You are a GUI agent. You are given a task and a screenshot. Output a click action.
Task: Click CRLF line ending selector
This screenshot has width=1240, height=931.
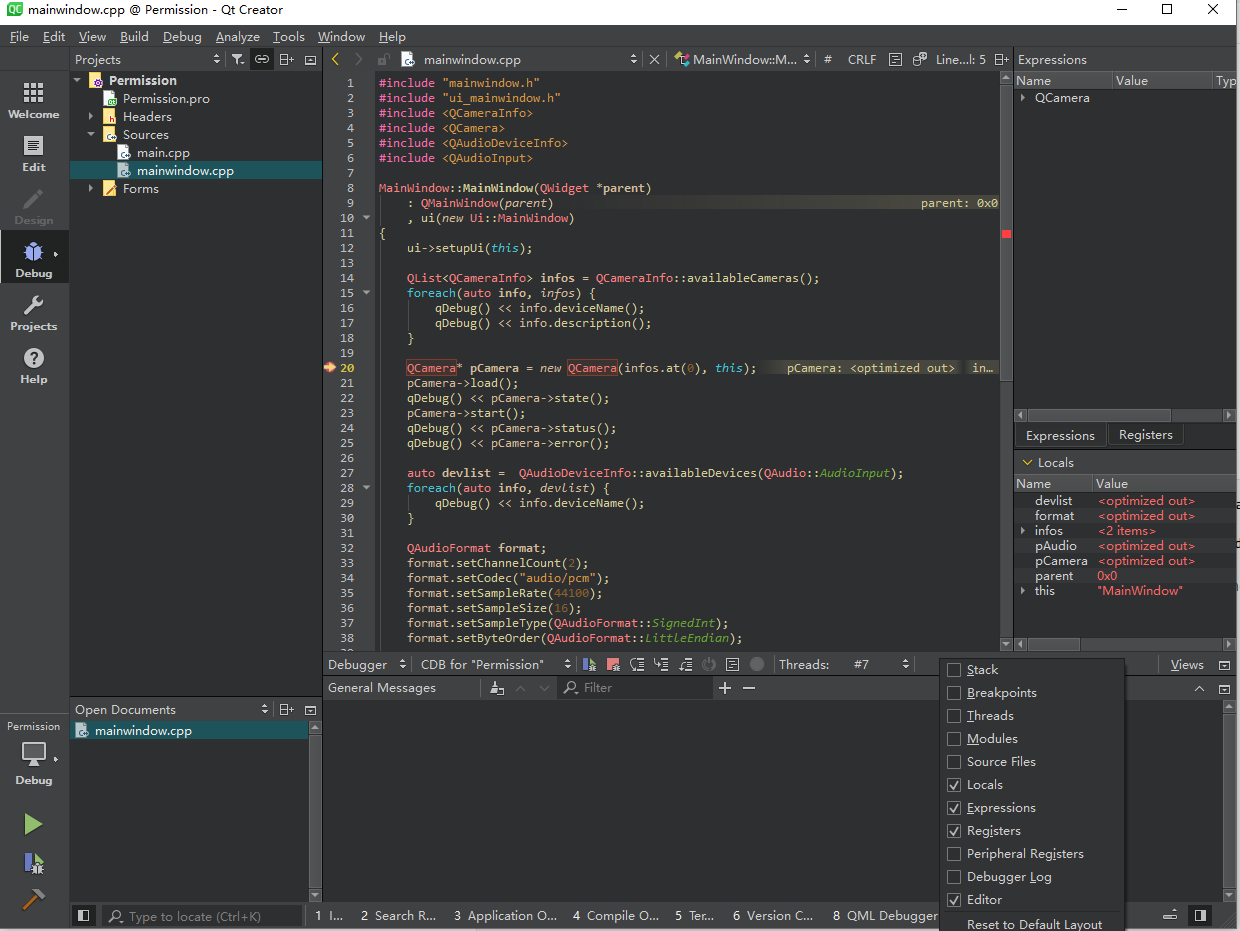click(862, 59)
